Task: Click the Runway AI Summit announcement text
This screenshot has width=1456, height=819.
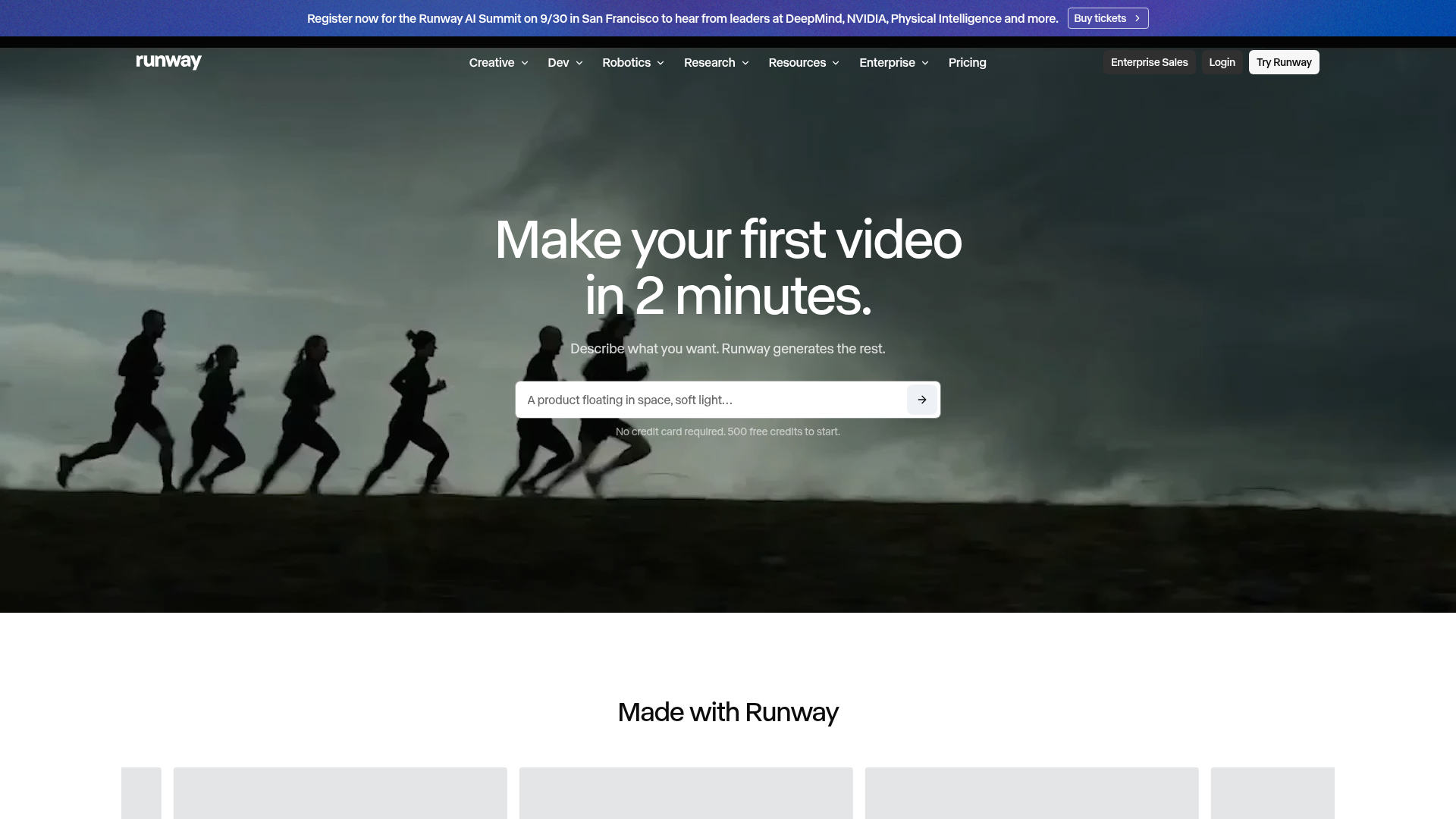Action: [x=682, y=18]
